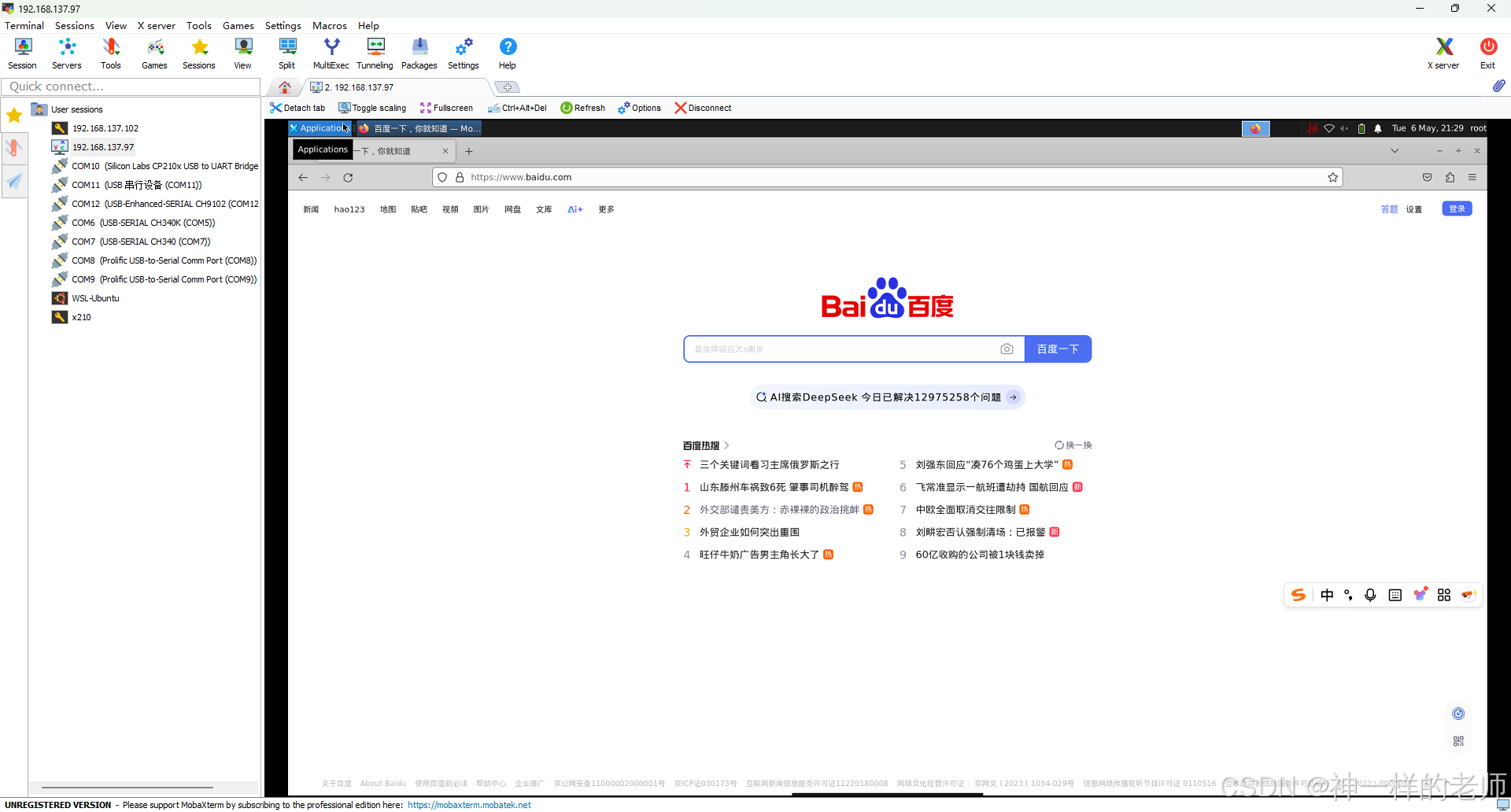Click the AI搜索DeepSeek banner
The height and width of the screenshot is (812, 1511).
(x=887, y=397)
